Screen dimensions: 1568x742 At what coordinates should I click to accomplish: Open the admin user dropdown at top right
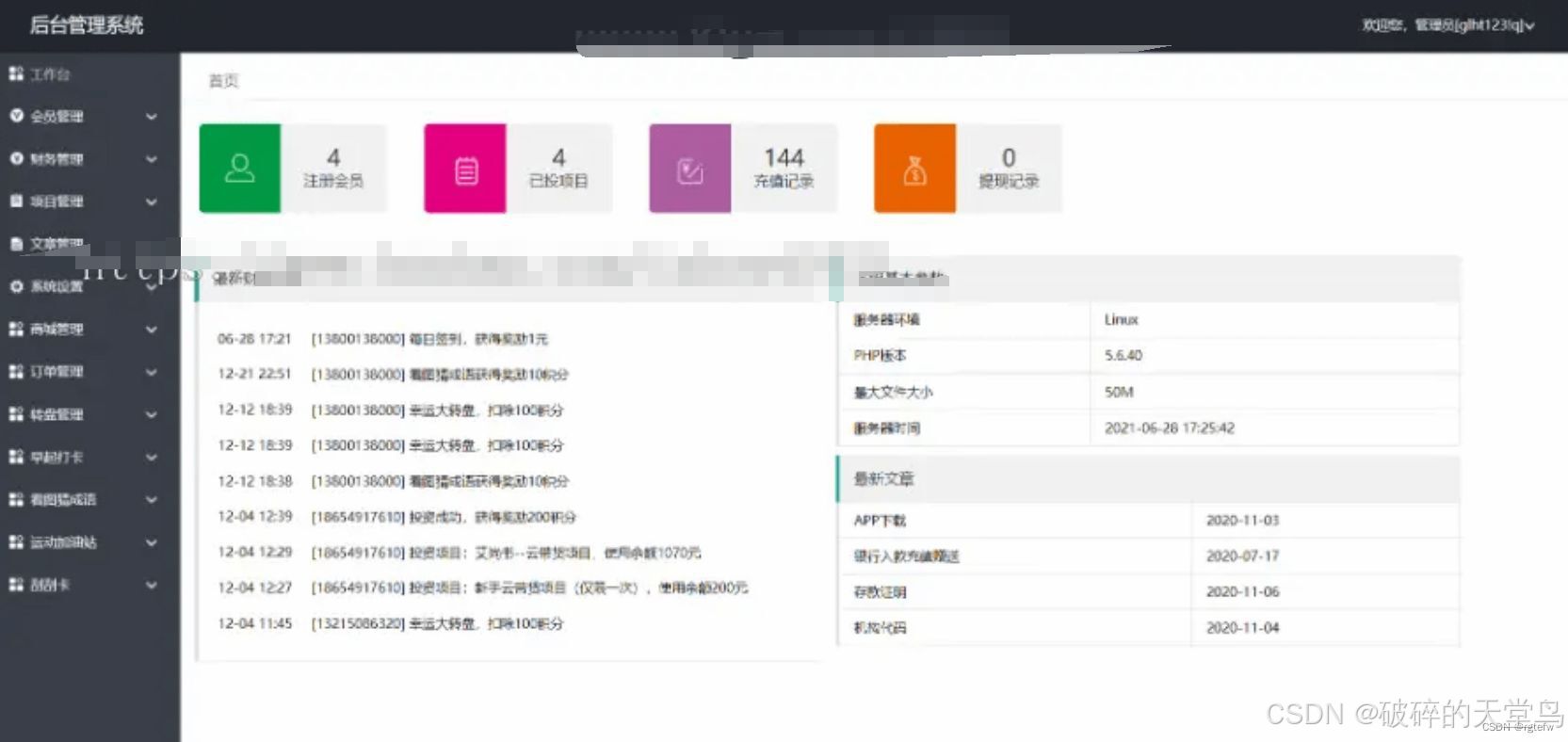1448,25
